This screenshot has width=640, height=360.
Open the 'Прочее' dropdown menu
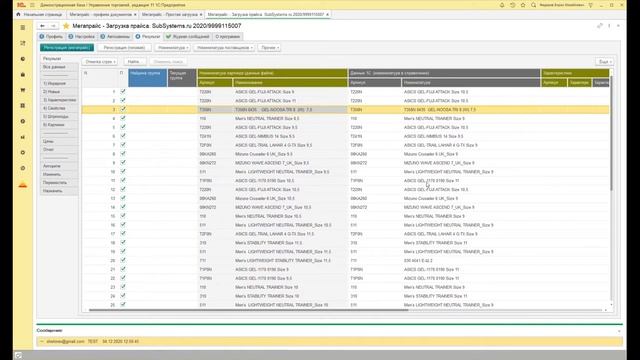point(269,48)
